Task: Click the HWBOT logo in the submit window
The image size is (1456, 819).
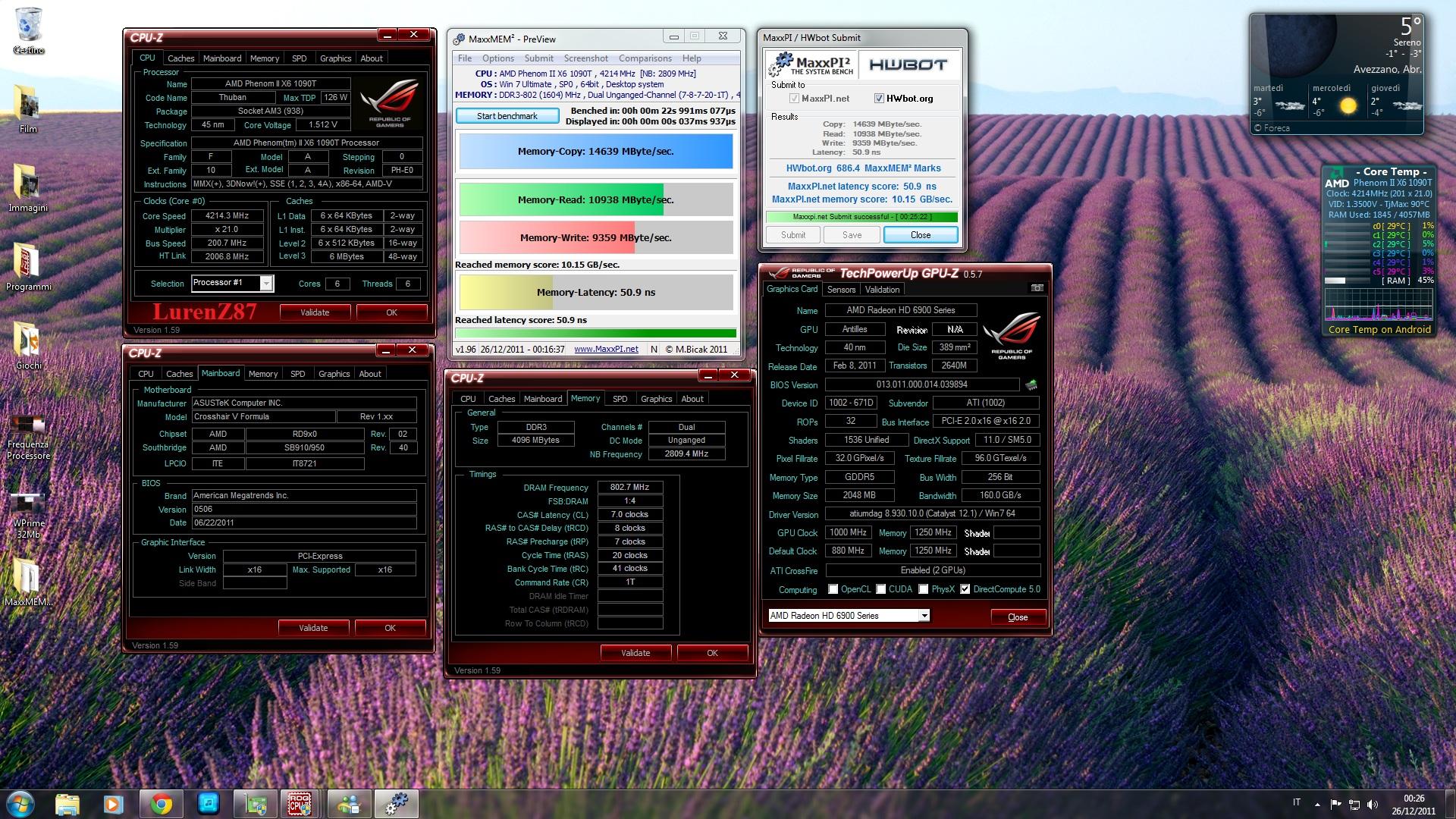Action: click(908, 65)
